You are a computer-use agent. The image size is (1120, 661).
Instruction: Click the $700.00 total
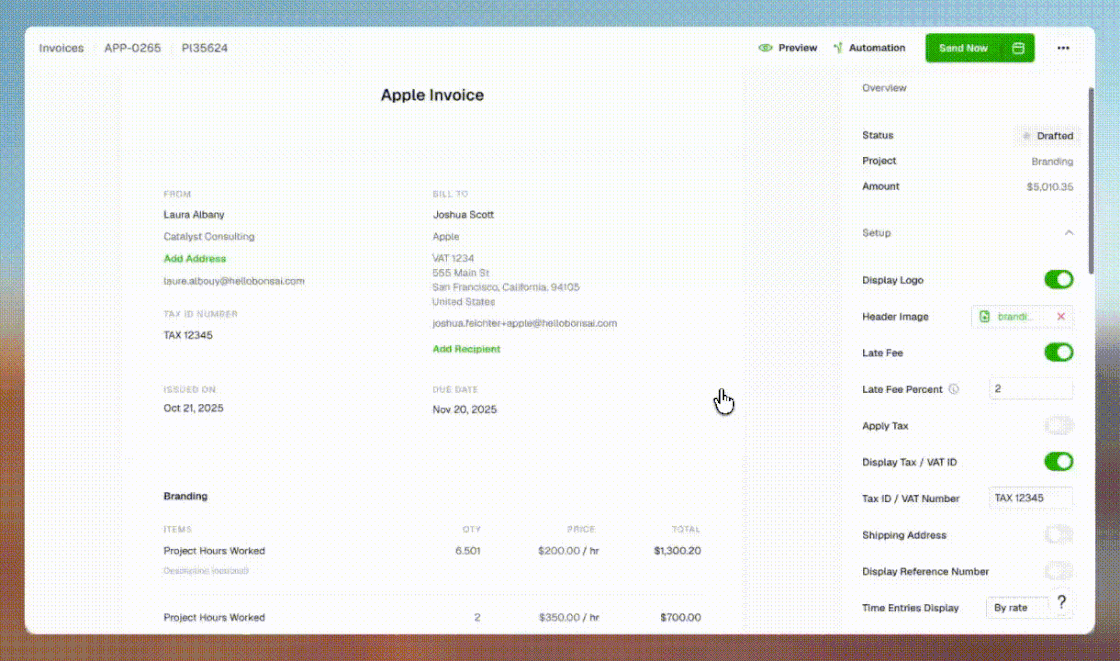[681, 617]
